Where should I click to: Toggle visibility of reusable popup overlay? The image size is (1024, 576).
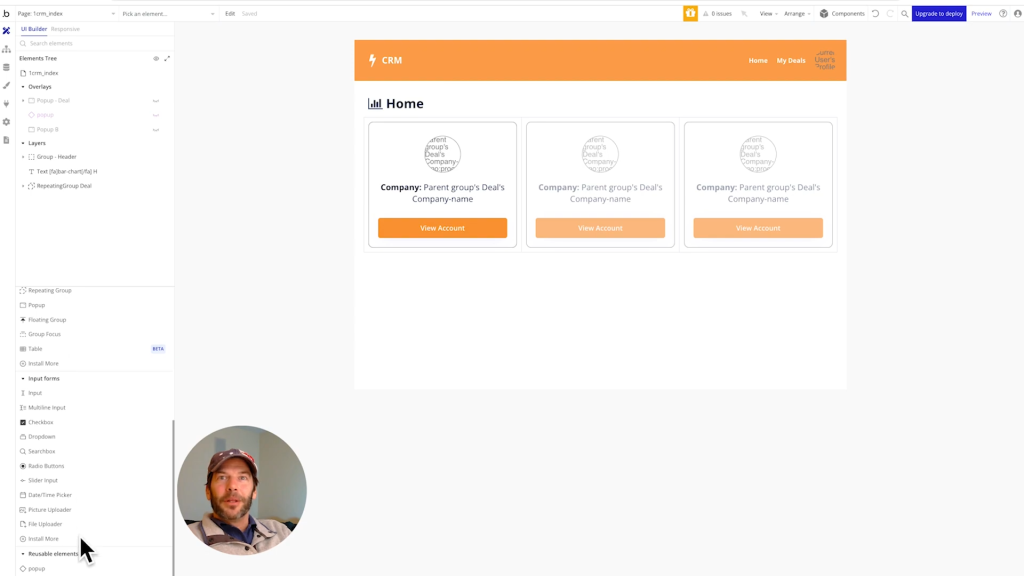pos(156,115)
